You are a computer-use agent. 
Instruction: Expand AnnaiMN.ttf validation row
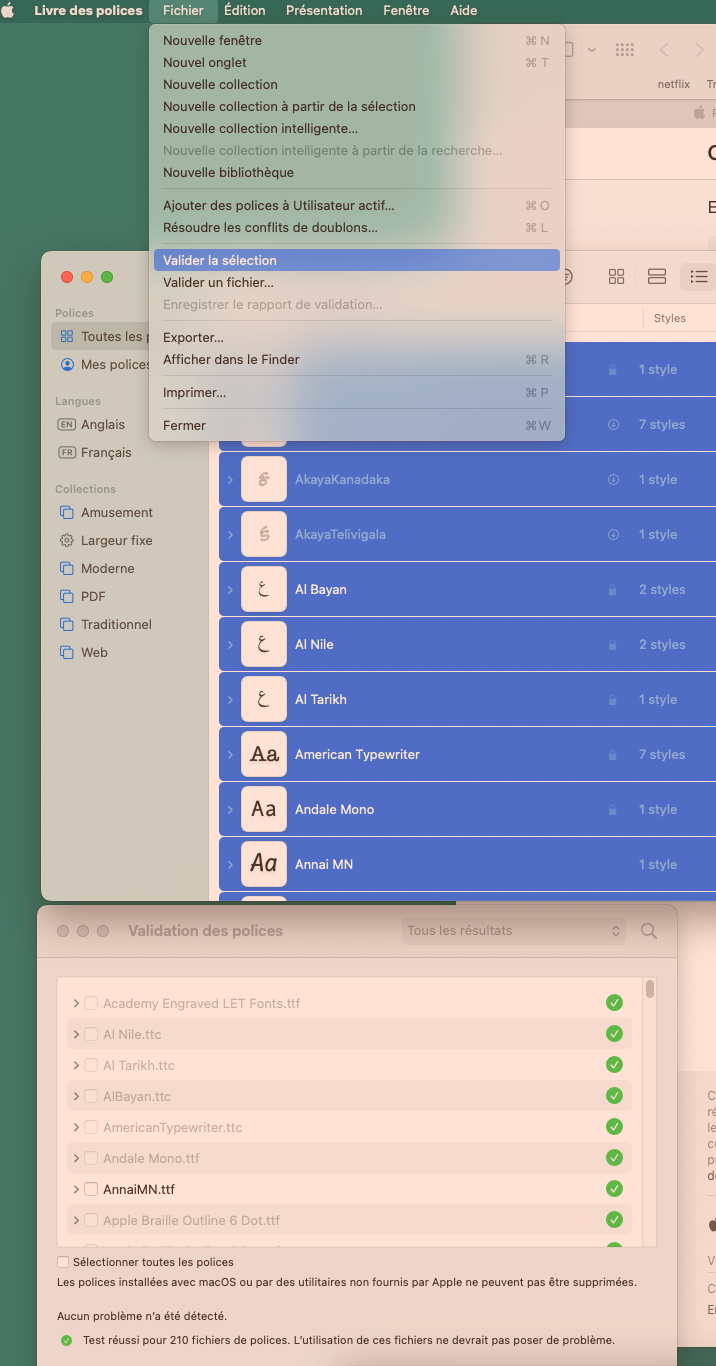76,1189
